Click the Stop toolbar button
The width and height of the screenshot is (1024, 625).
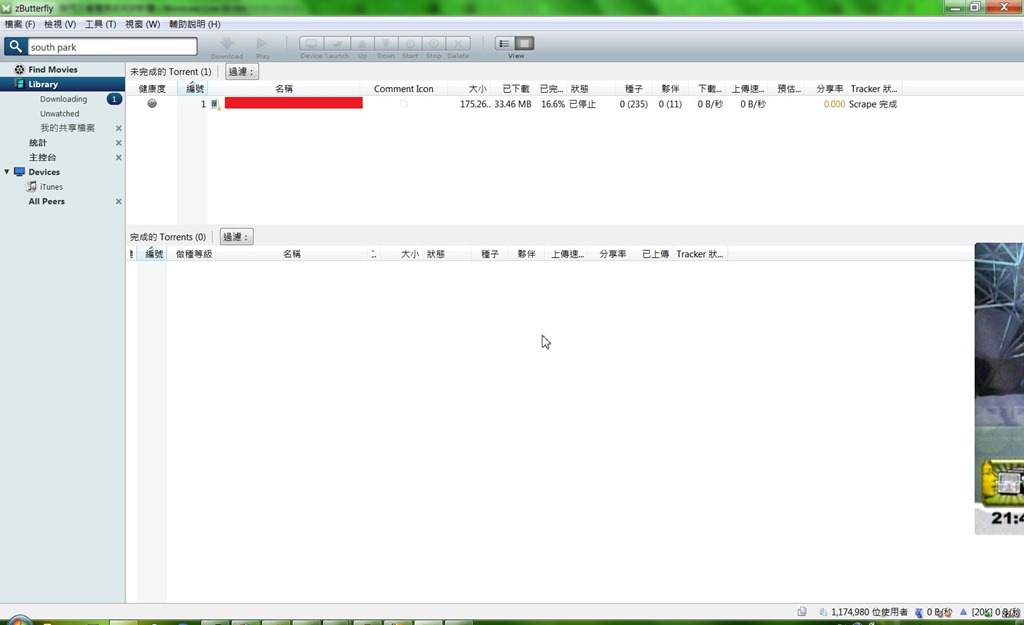pyautogui.click(x=434, y=44)
